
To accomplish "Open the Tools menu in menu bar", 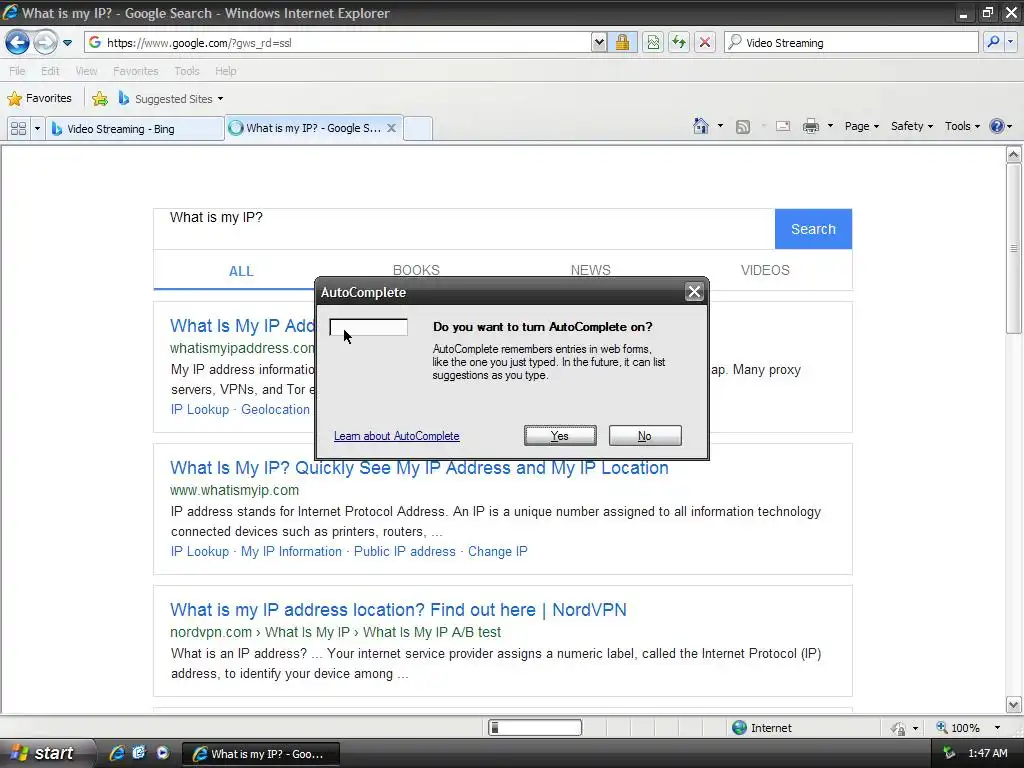I will [187, 71].
